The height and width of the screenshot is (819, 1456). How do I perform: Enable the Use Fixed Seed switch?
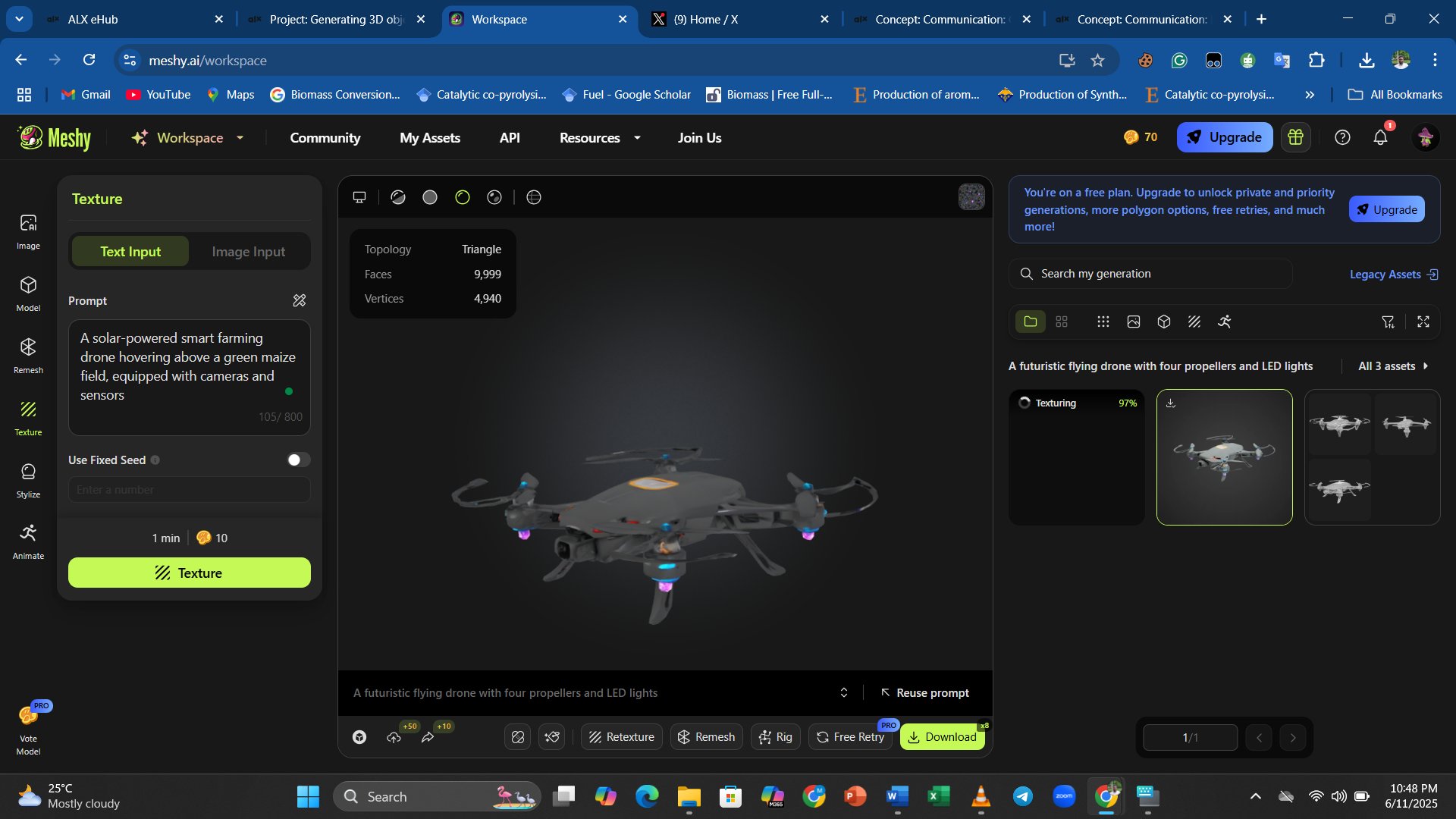point(298,460)
